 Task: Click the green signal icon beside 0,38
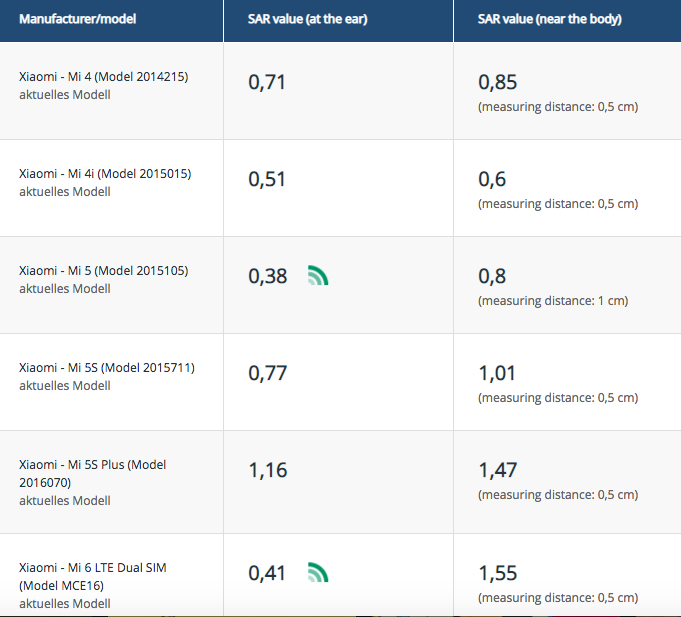pos(317,276)
